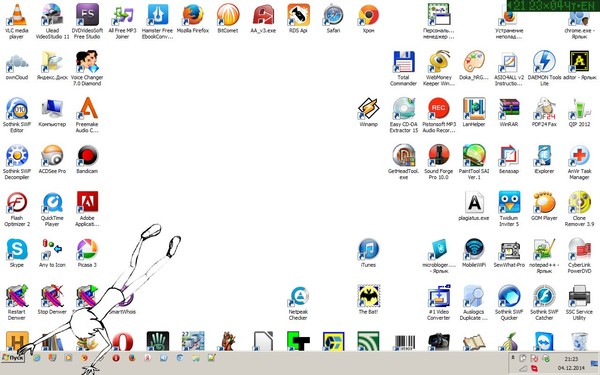Open the VLC media player shortcut
Image resolution: width=600 pixels, height=375 pixels.
click(17, 21)
